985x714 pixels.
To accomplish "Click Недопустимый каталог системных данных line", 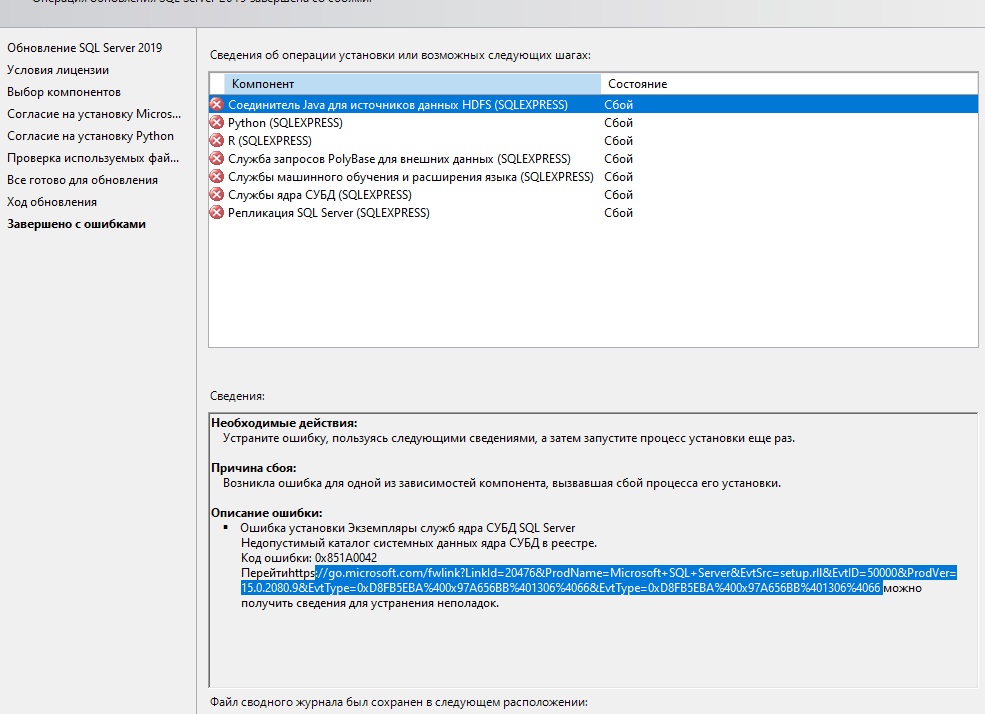I will 419,543.
